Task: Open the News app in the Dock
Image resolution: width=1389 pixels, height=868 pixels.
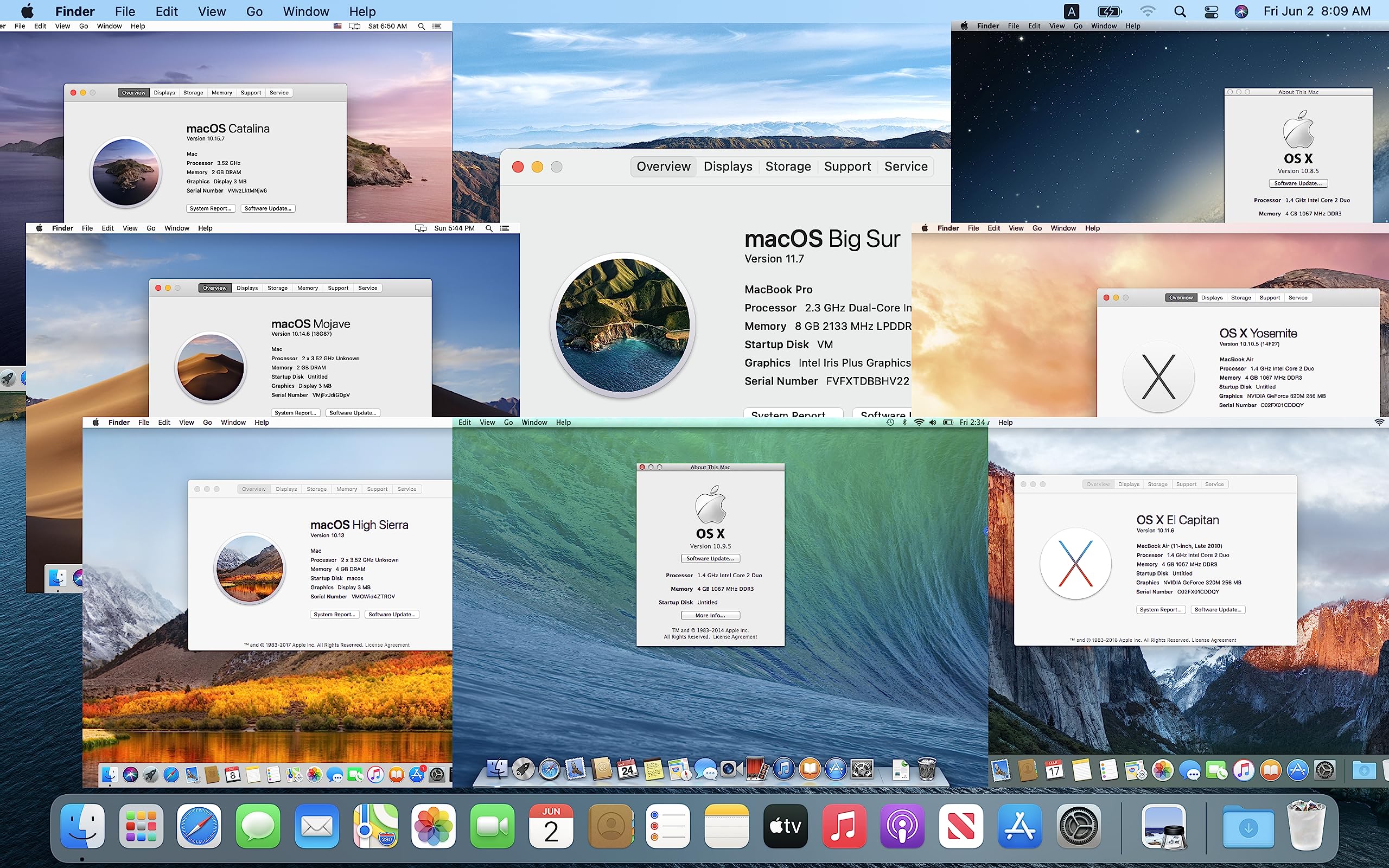Action: click(x=961, y=827)
